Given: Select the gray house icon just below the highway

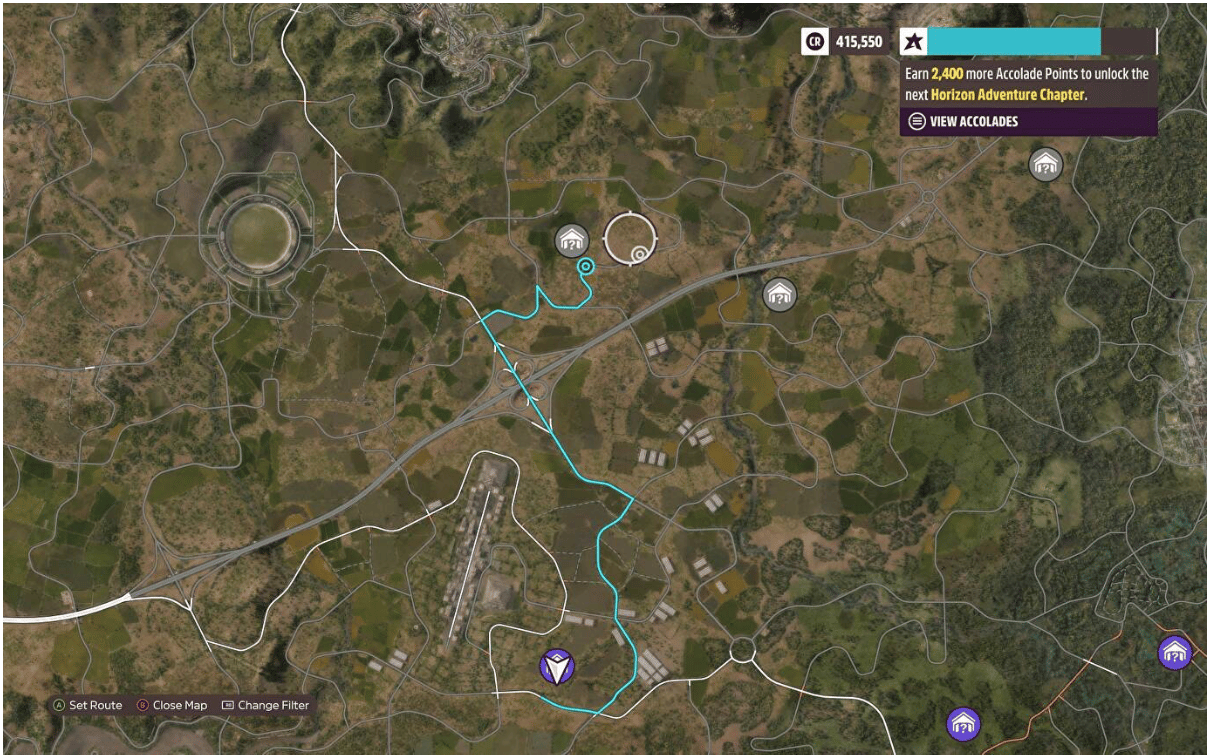Looking at the screenshot, I should pyautogui.click(x=779, y=294).
